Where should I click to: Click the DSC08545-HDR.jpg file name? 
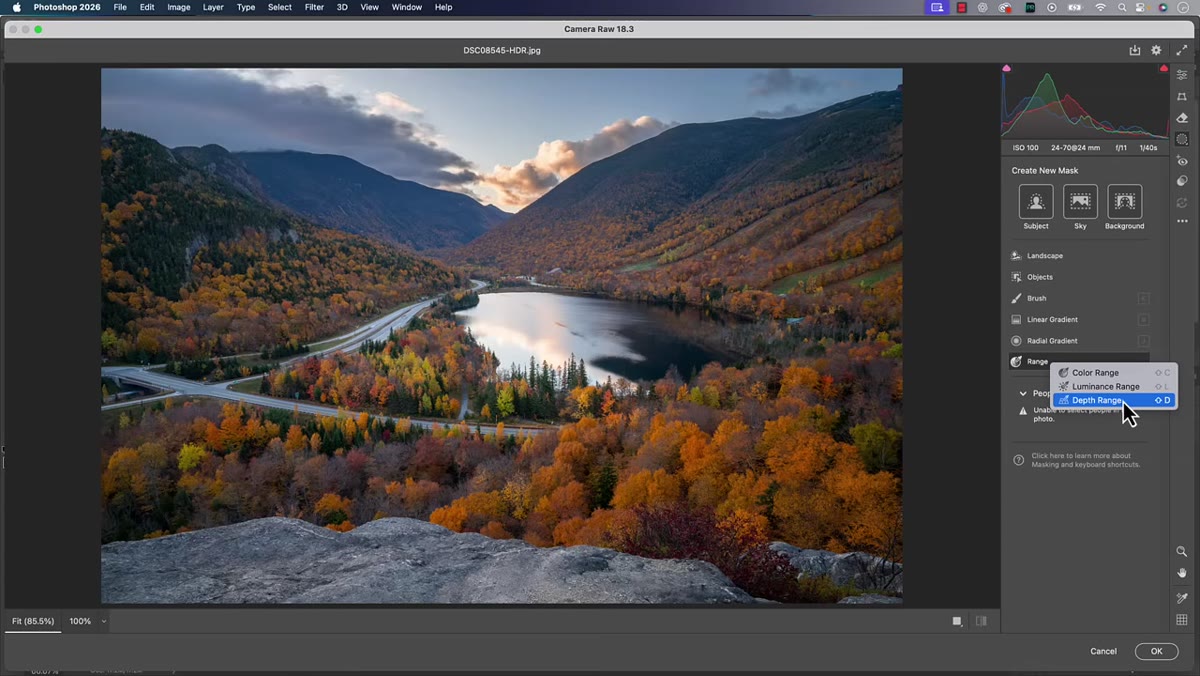tap(502, 50)
